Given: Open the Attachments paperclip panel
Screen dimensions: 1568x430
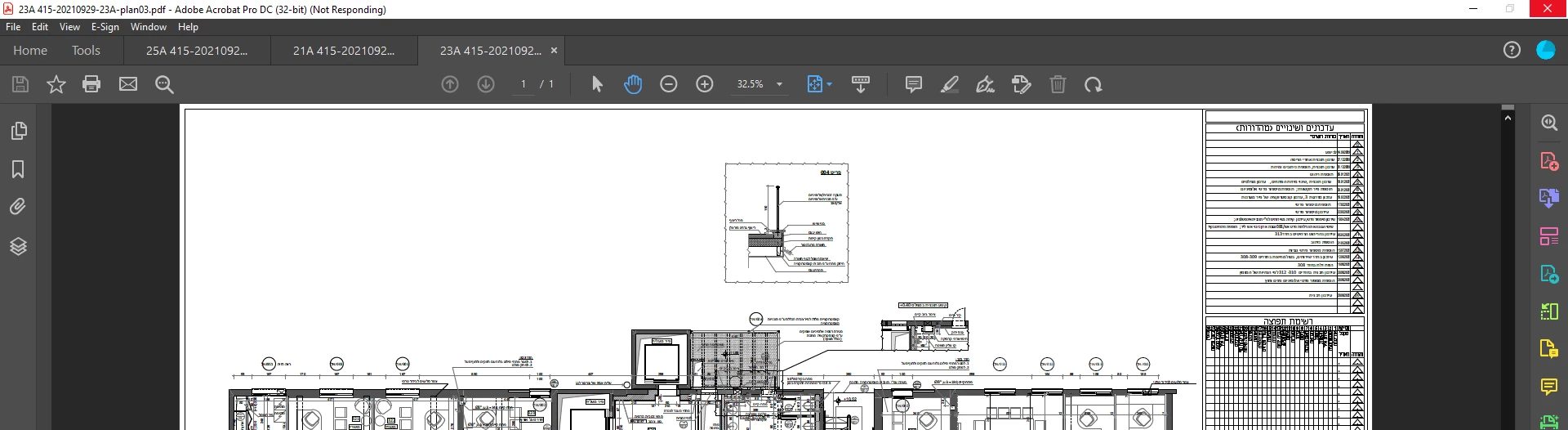Looking at the screenshot, I should point(18,207).
